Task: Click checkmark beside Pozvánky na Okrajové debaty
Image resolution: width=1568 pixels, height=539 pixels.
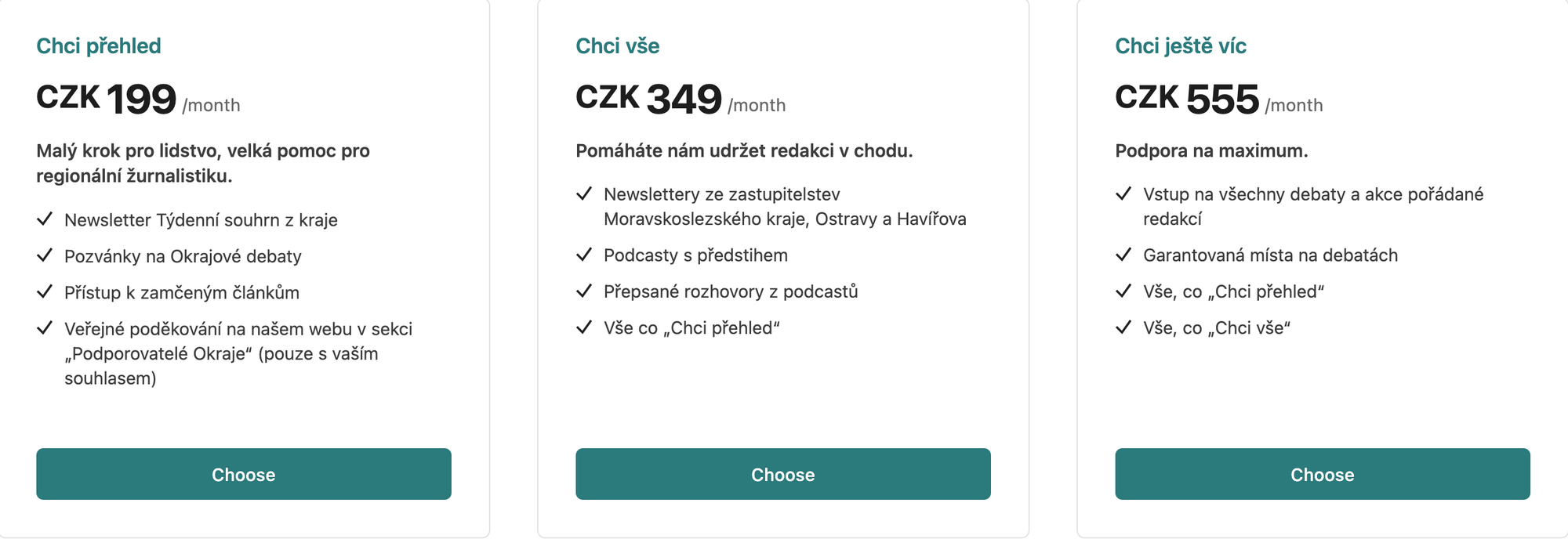Action: [45, 255]
